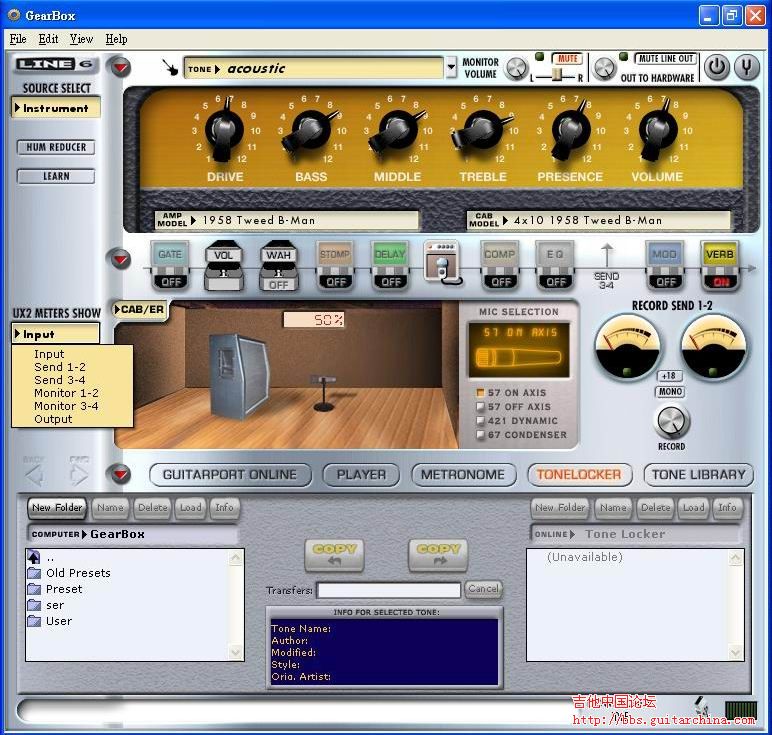This screenshot has height=735, width=772.
Task: Expand the Amp Model selector
Action: tap(288, 220)
